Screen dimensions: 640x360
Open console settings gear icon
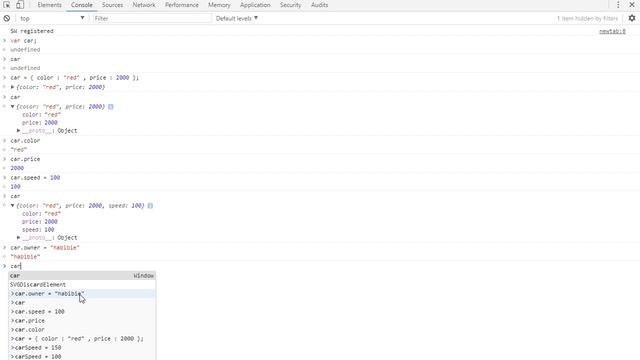click(632, 18)
